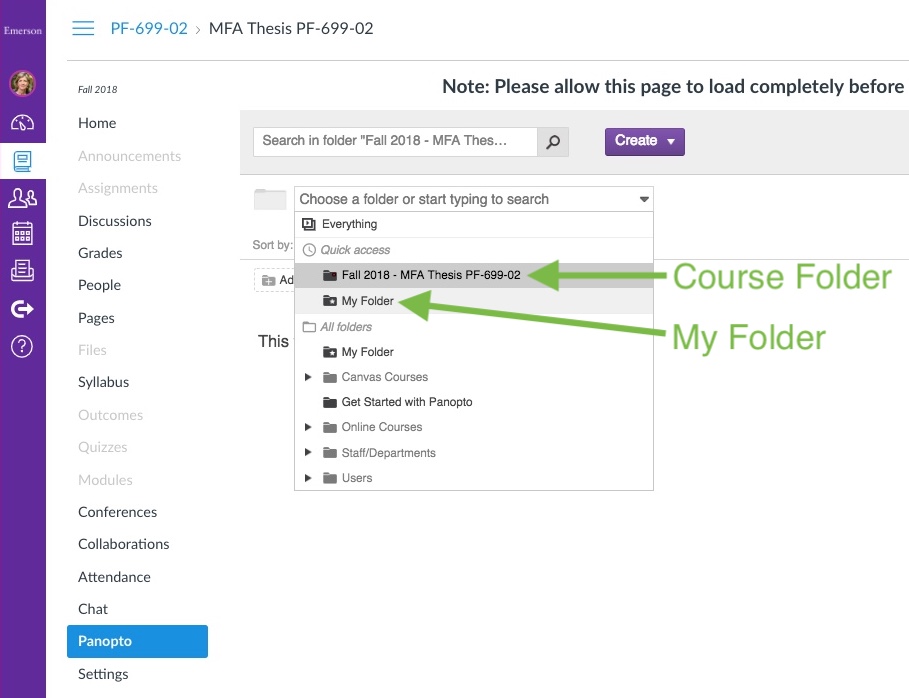This screenshot has width=909, height=698.
Task: Expand the Staff/Departments folder triangle
Action: [308, 452]
